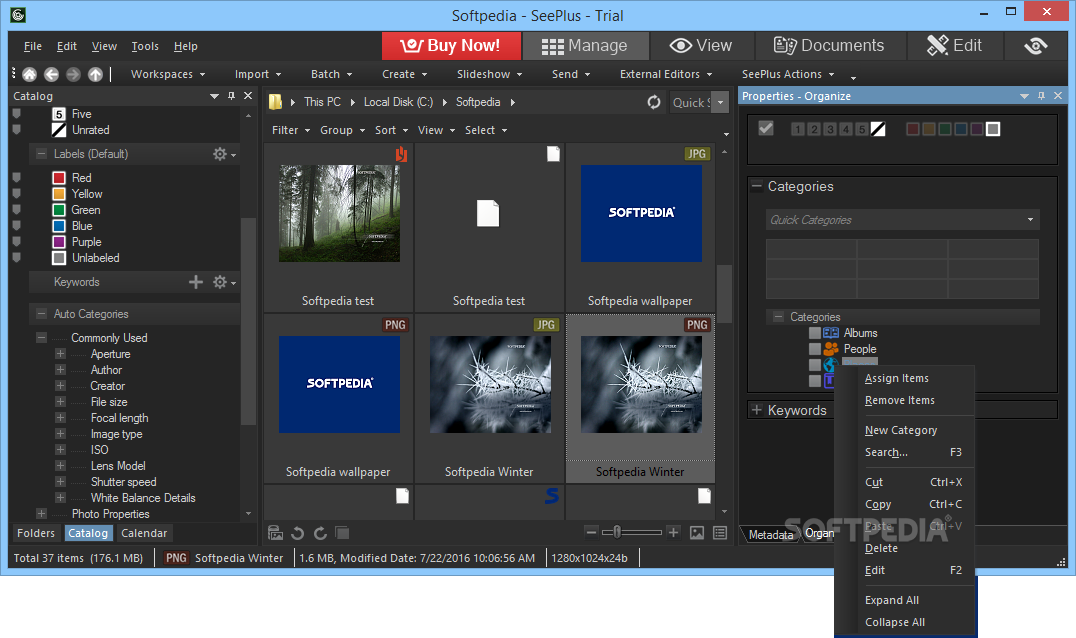The height and width of the screenshot is (638, 1076).
Task: Open the Filter dropdown
Action: click(291, 130)
